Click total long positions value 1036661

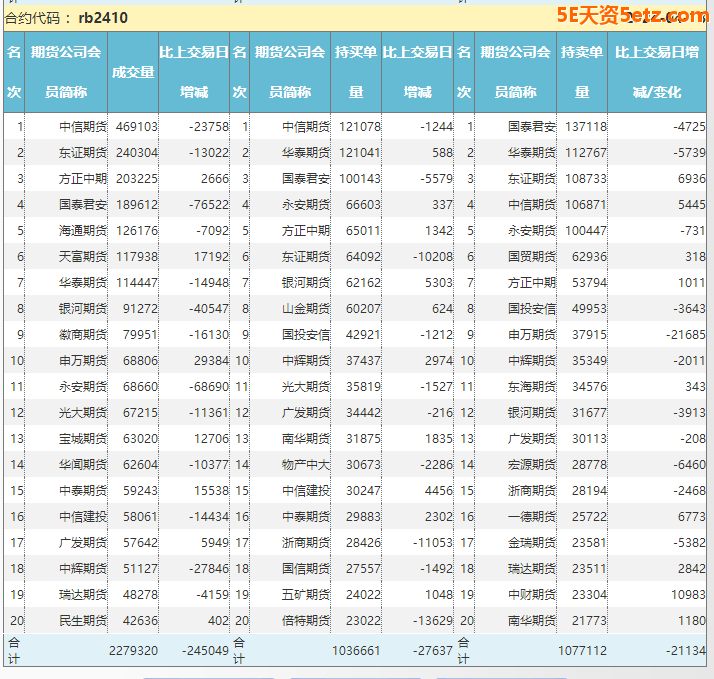click(x=356, y=650)
